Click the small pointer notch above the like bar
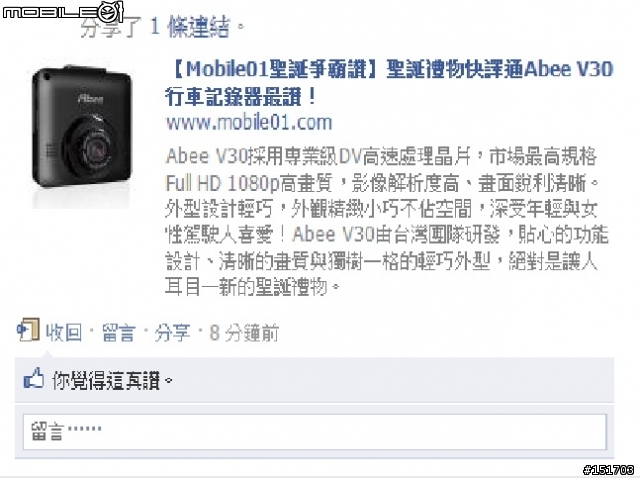This screenshot has height=478, width=640. [x=47, y=354]
